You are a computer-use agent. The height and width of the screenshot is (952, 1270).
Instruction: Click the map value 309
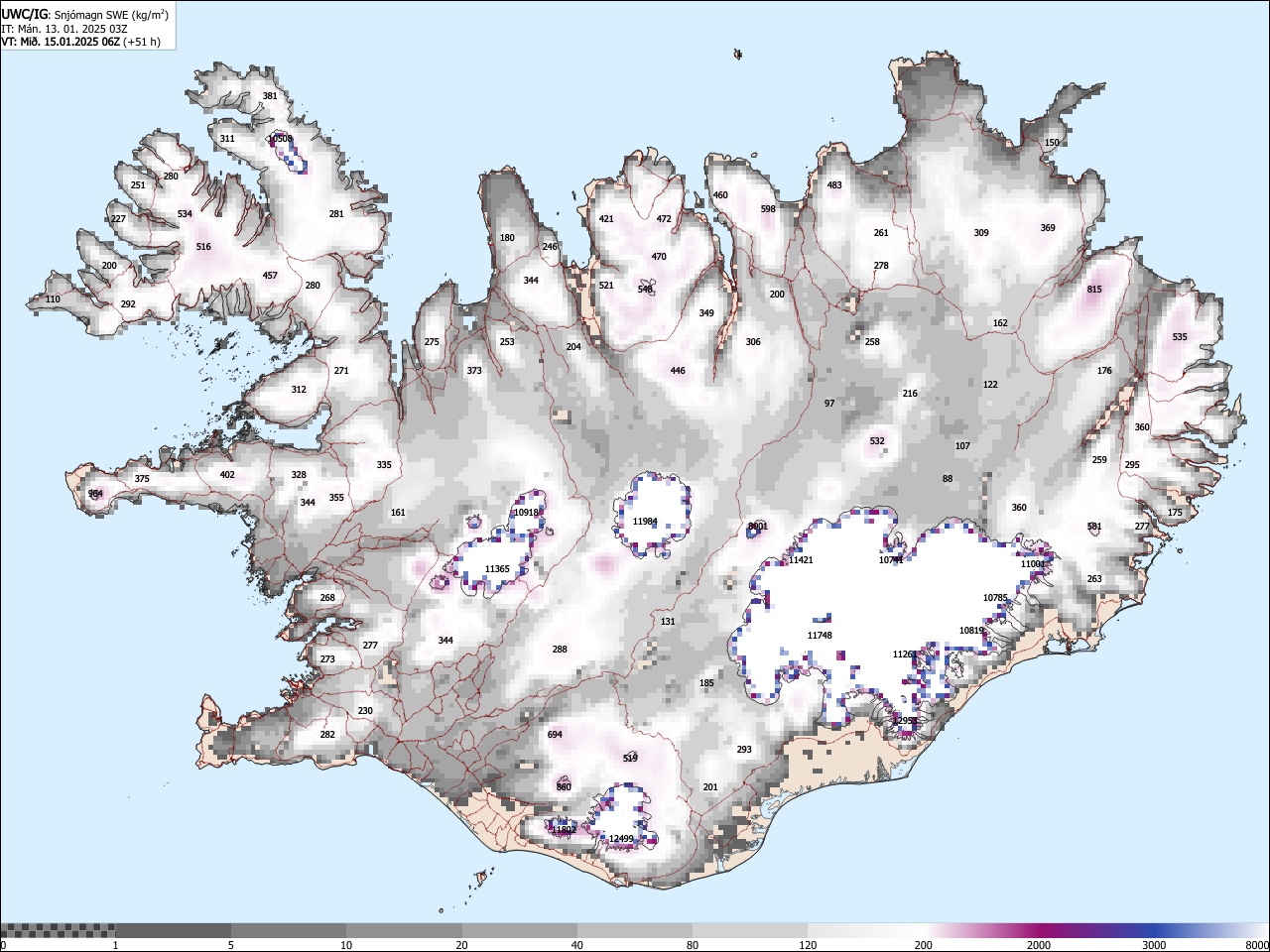tap(981, 233)
